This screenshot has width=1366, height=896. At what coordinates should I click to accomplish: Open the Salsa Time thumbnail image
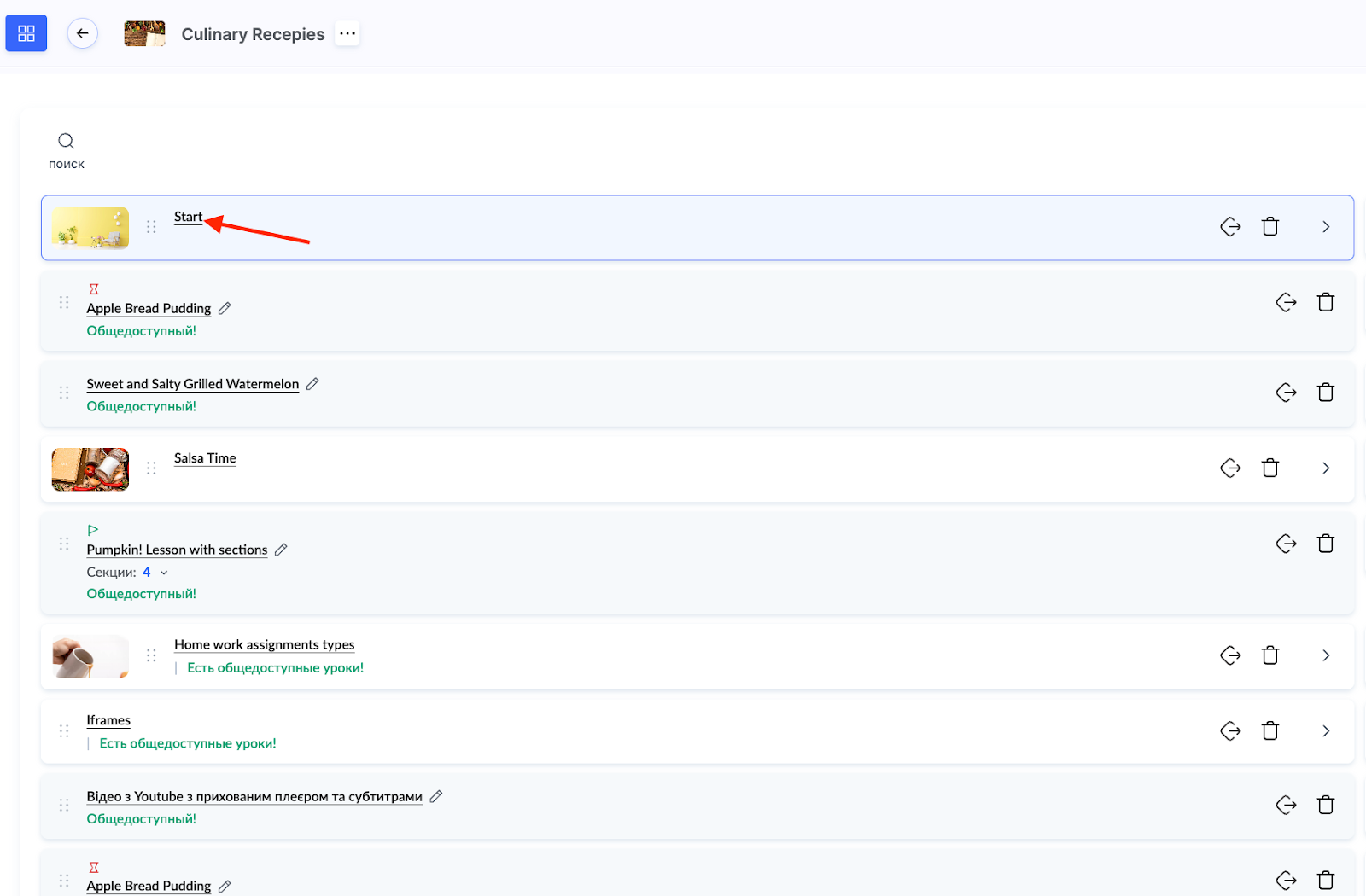[x=90, y=469]
